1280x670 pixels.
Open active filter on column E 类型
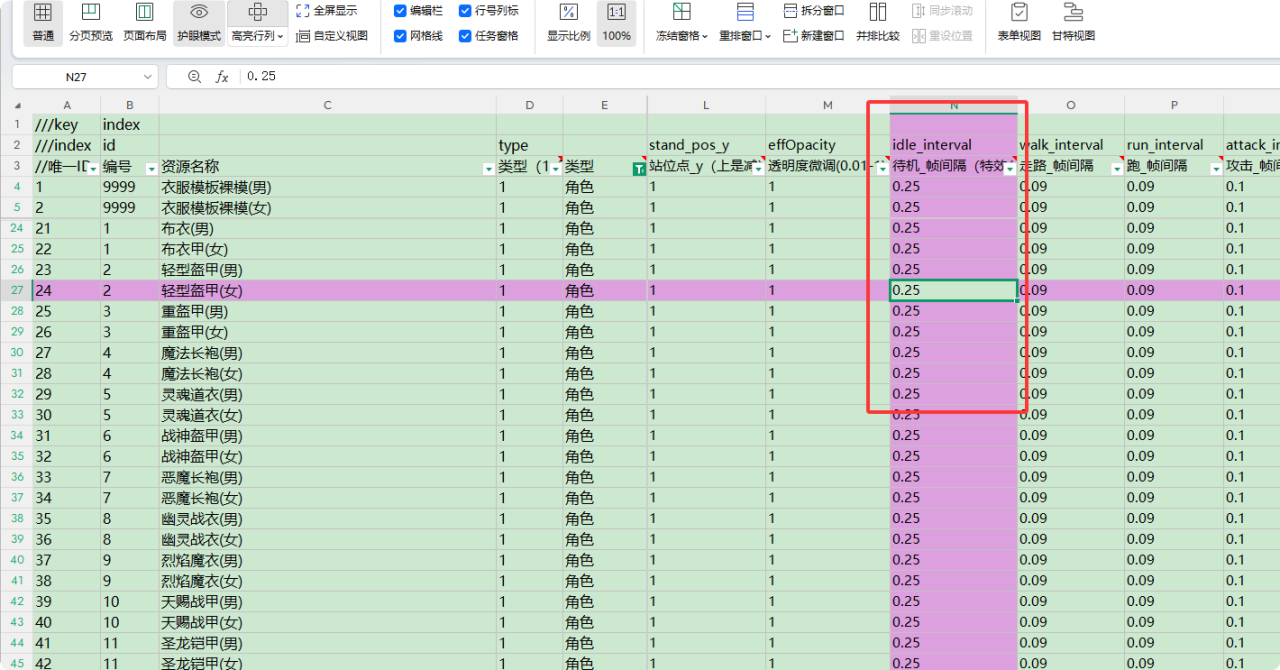tap(639, 169)
